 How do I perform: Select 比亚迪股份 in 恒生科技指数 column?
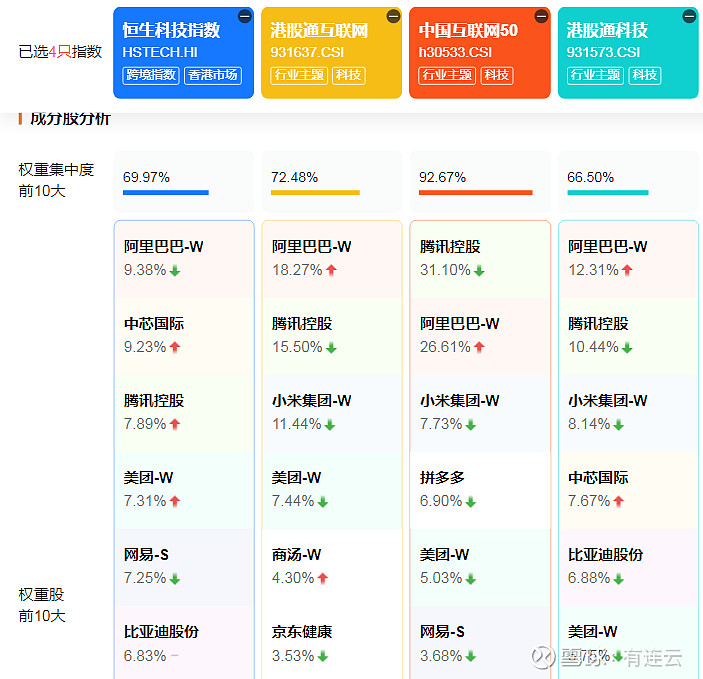point(161,632)
